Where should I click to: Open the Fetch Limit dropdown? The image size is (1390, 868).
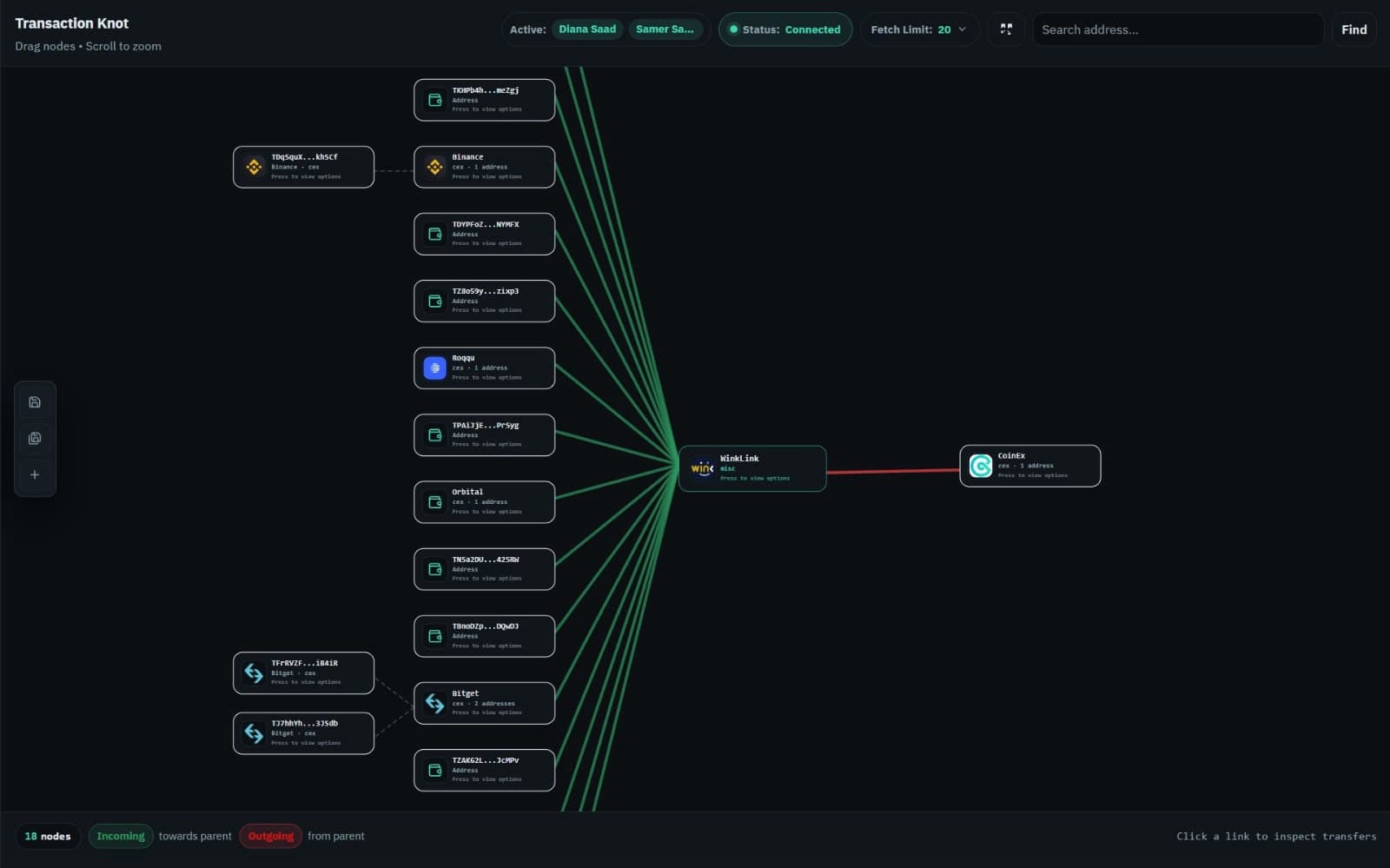919,30
